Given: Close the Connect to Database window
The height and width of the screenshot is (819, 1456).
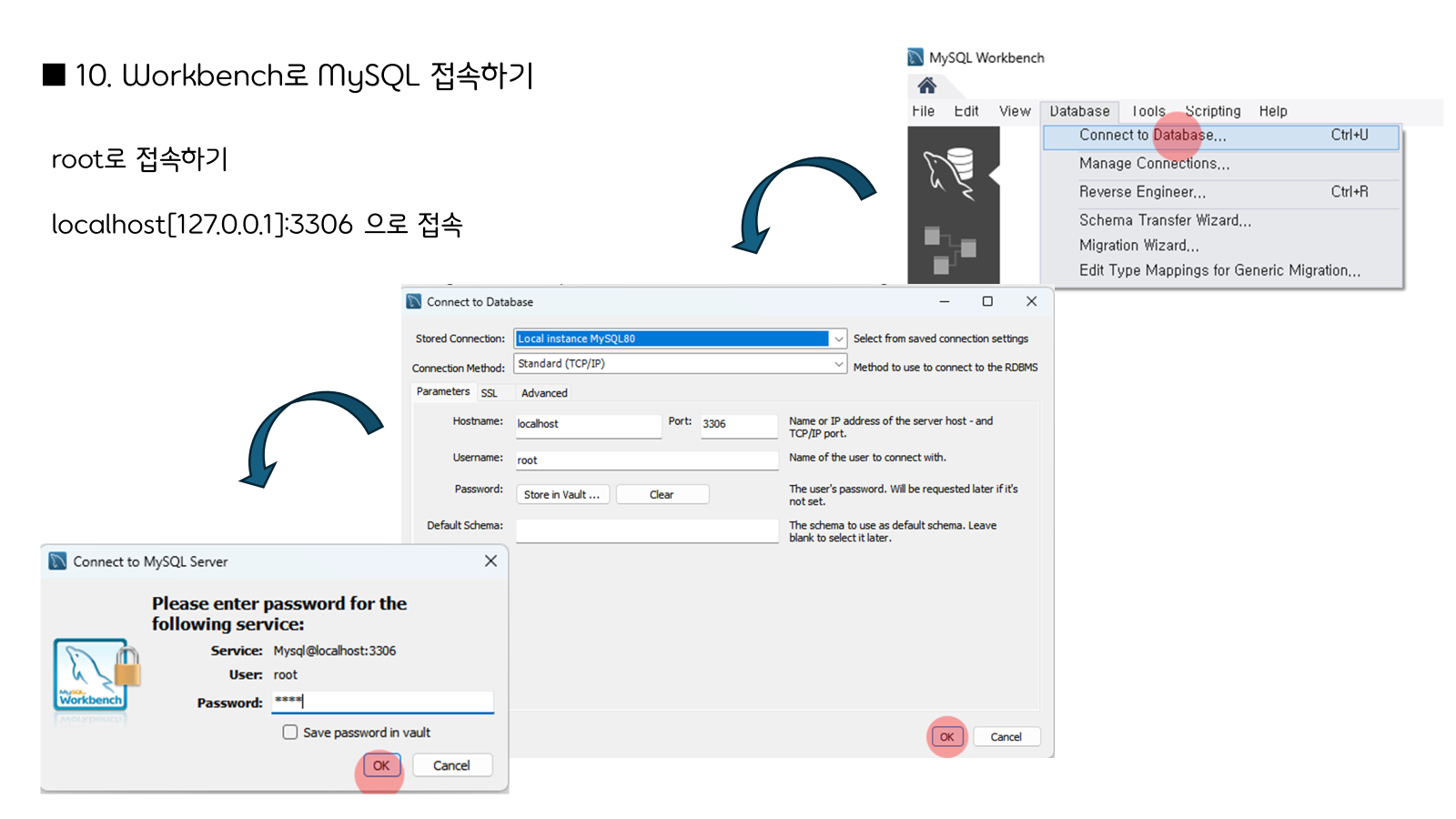Looking at the screenshot, I should point(1031,301).
